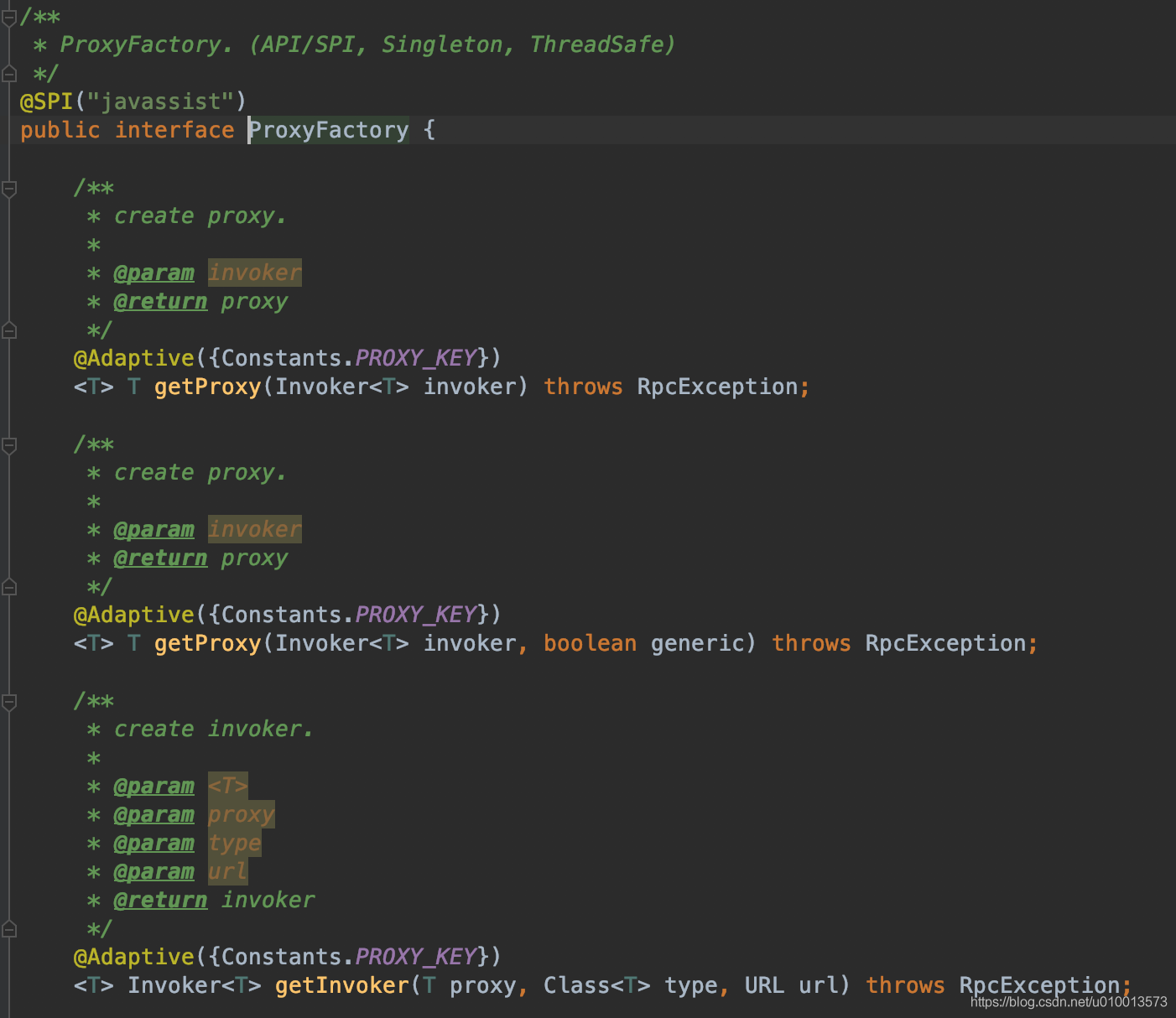
Task: Click the "interface" keyword
Action: click(174, 130)
